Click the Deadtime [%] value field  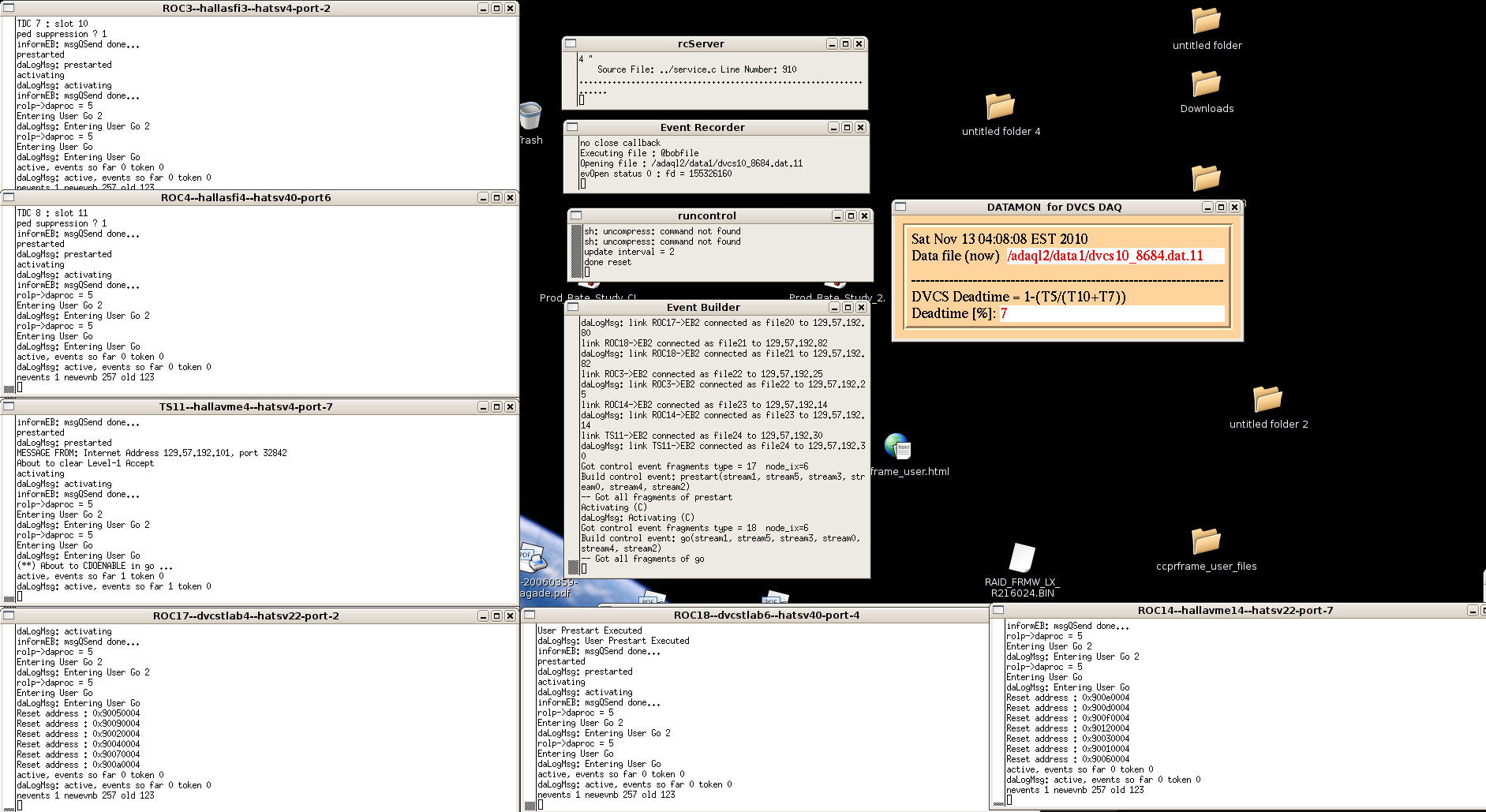(1112, 313)
